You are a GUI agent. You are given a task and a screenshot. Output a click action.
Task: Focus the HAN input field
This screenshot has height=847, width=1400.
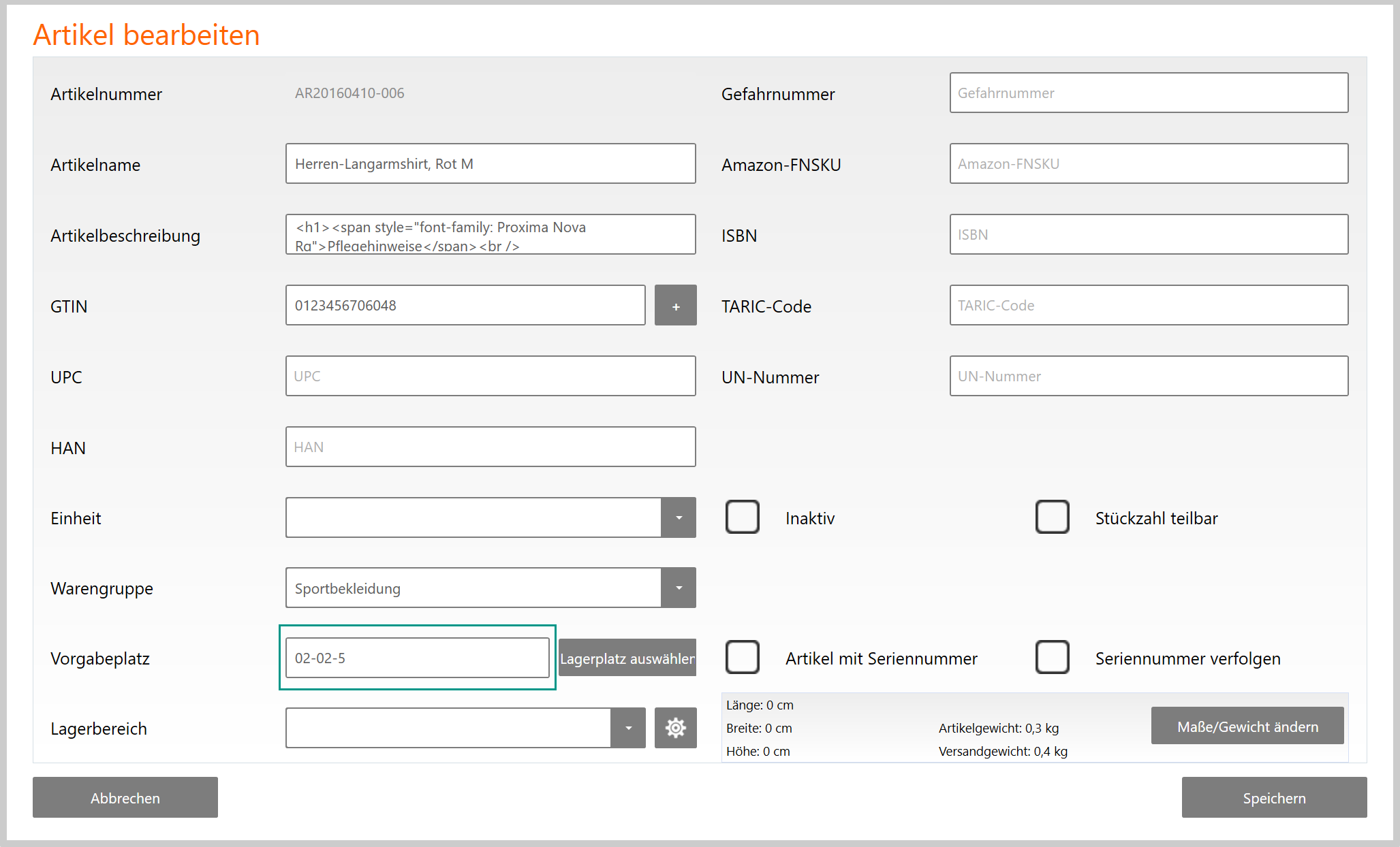click(x=491, y=447)
